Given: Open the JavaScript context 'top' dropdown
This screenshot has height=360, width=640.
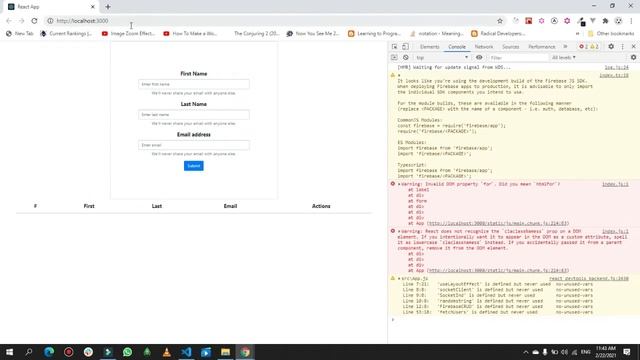Looking at the screenshot, I should tap(442, 58).
